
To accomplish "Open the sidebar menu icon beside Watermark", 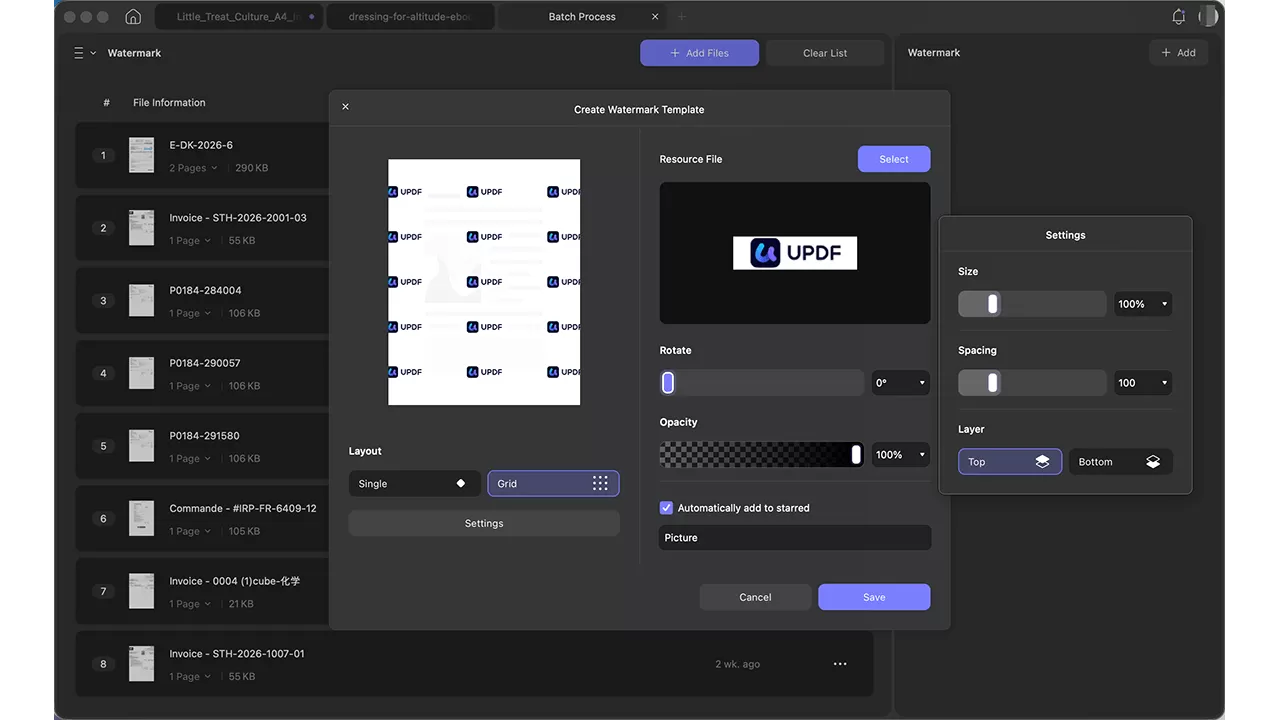I will tap(79, 53).
